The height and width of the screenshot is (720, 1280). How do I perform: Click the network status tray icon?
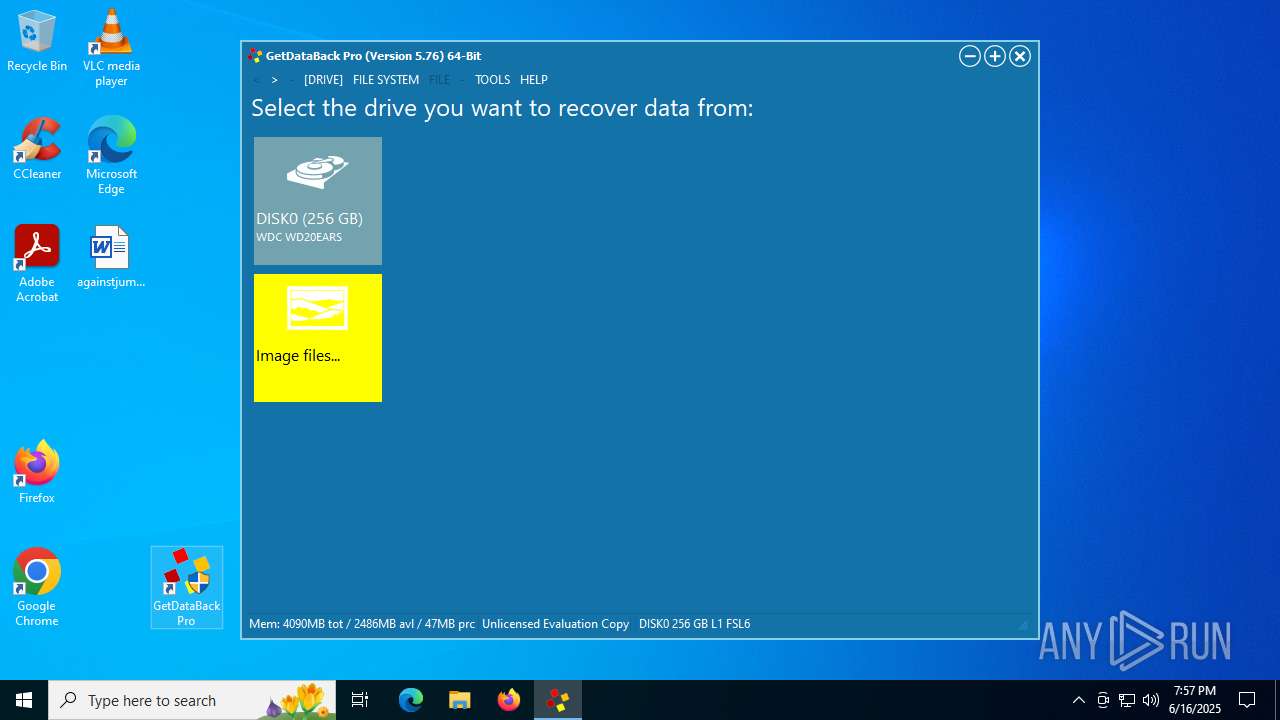click(1127, 700)
